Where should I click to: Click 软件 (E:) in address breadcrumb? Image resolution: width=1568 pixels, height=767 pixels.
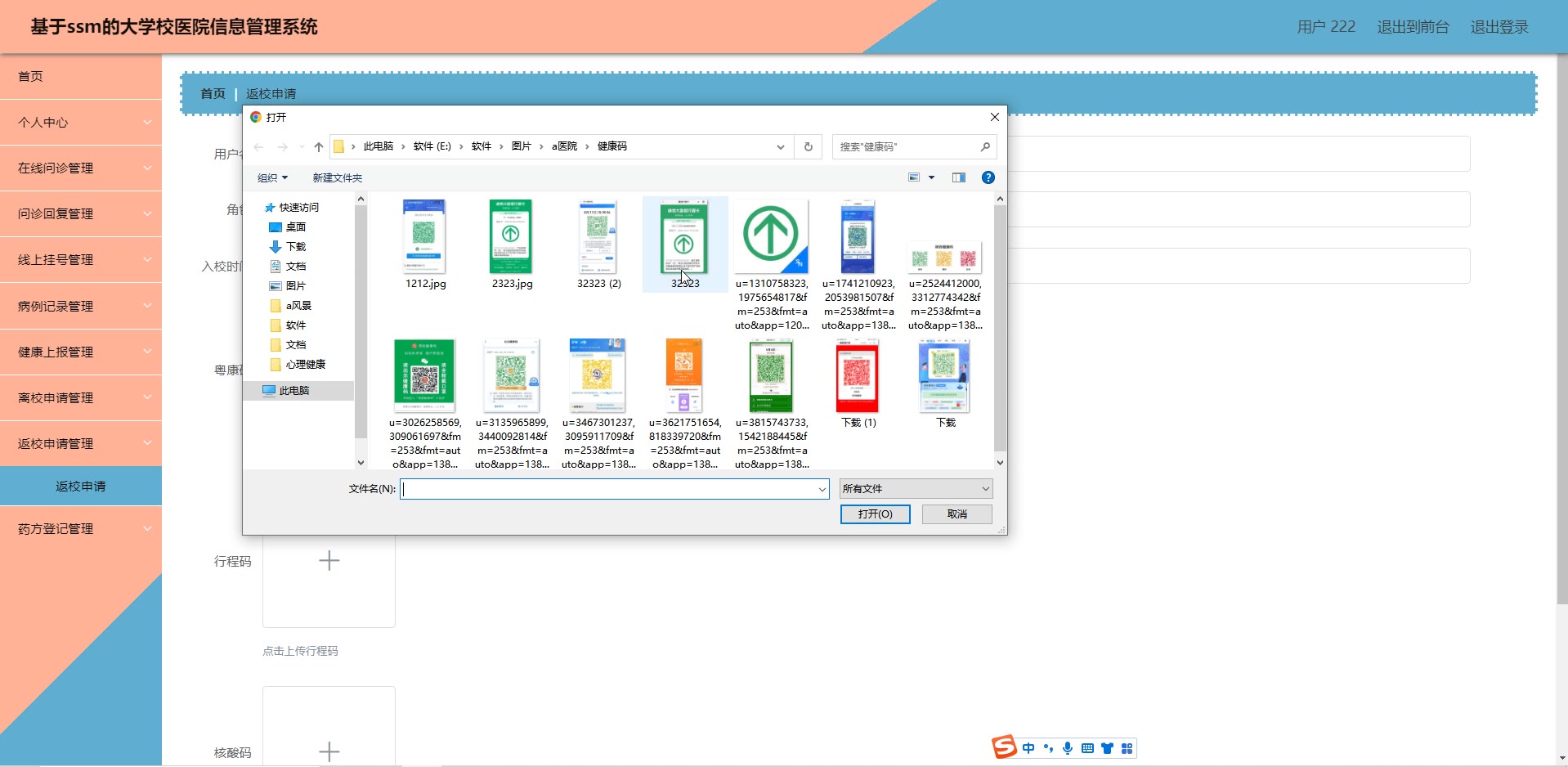[432, 146]
